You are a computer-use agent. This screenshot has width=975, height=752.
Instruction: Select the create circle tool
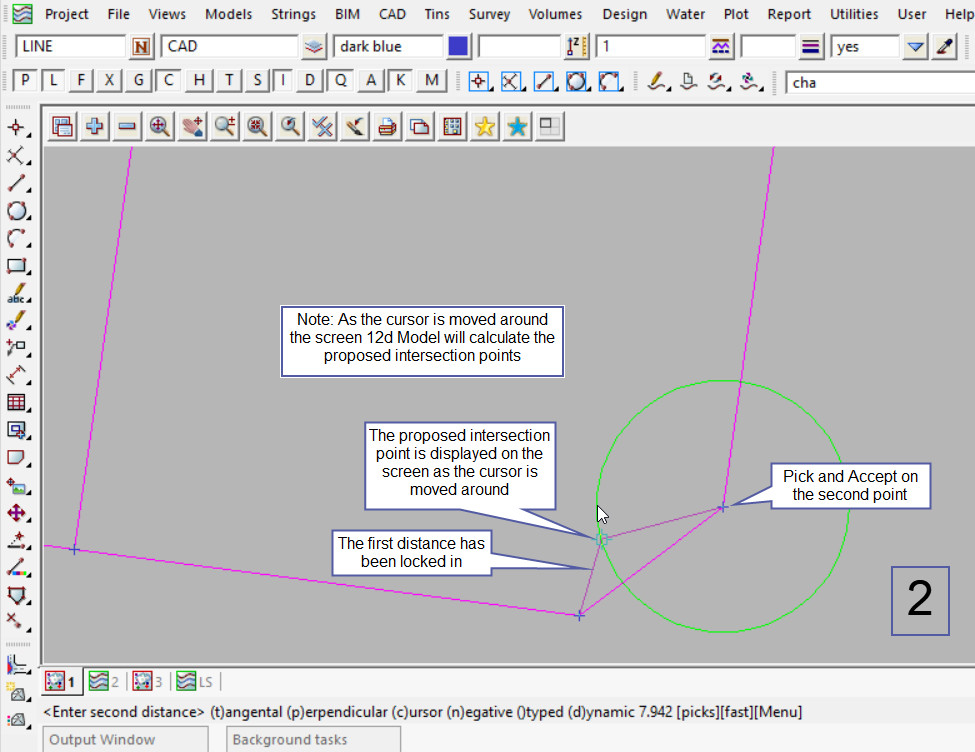[16, 211]
